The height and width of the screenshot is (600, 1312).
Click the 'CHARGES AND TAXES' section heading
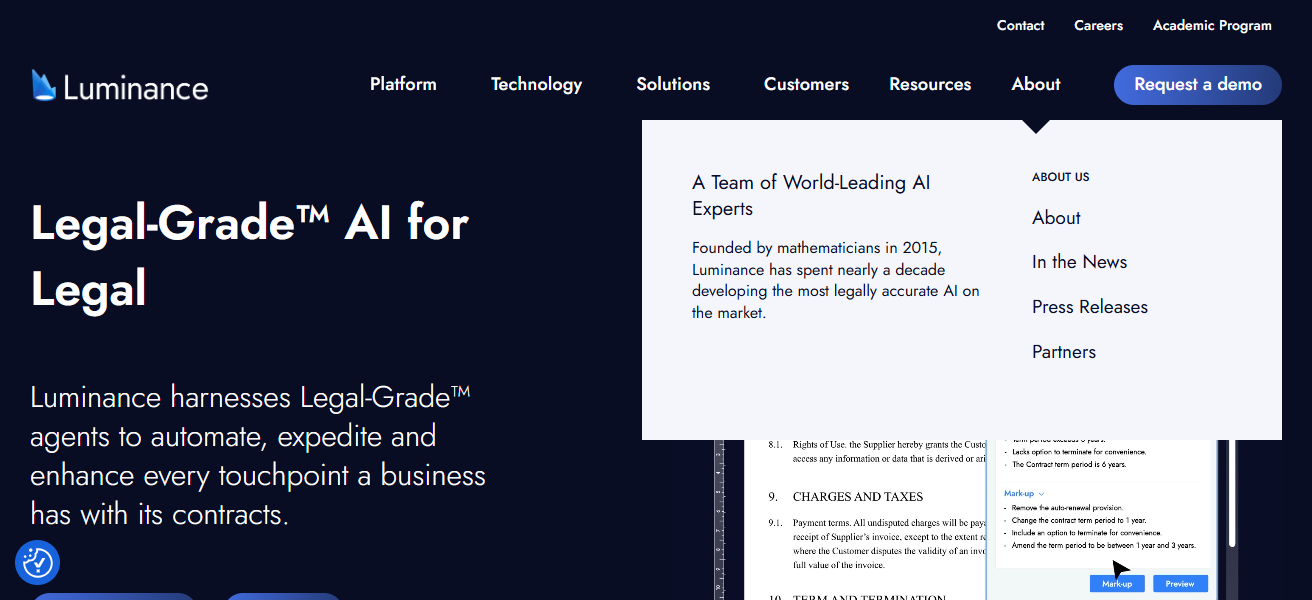click(x=857, y=496)
